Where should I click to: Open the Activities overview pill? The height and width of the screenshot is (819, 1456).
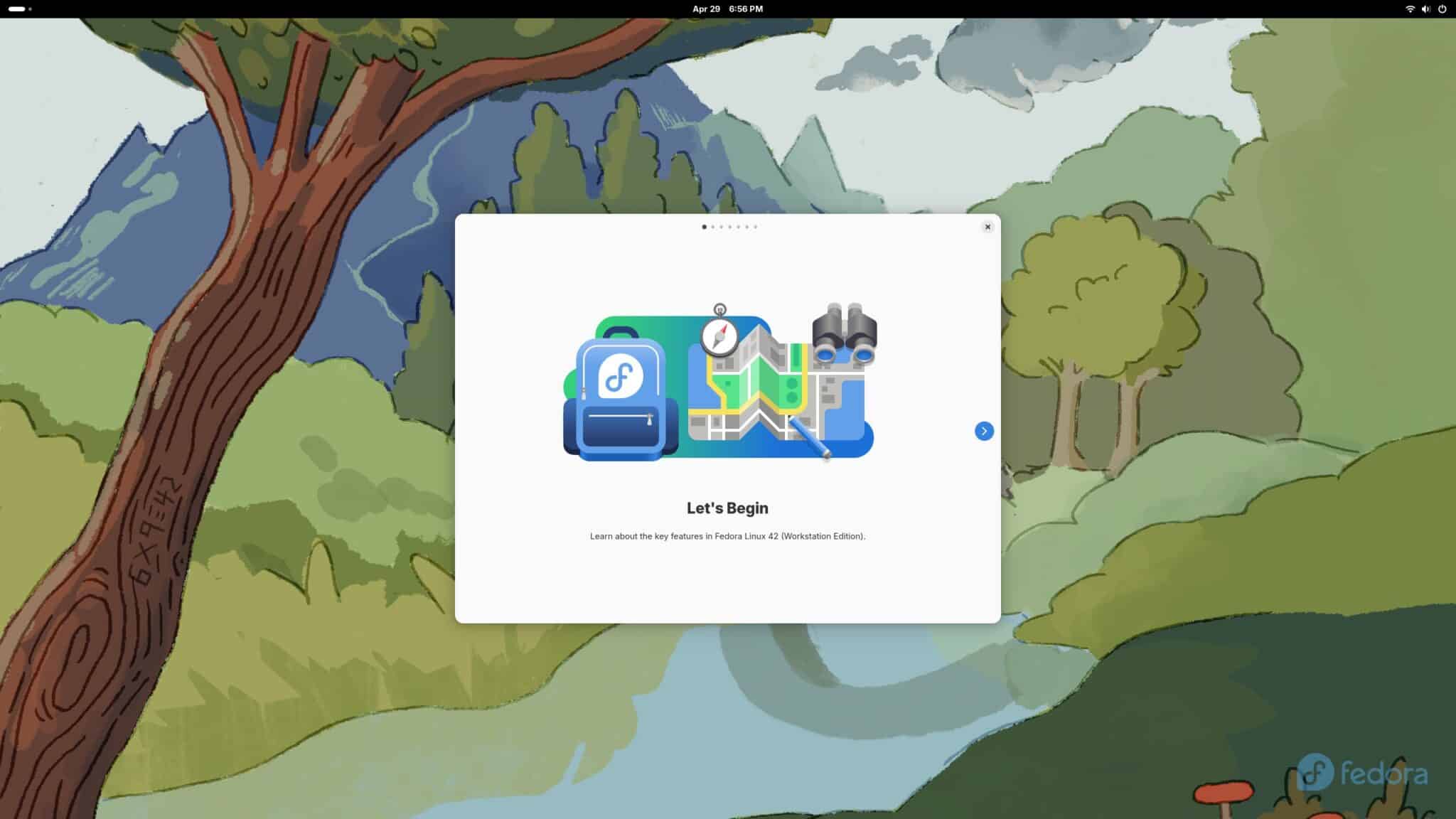16,9
